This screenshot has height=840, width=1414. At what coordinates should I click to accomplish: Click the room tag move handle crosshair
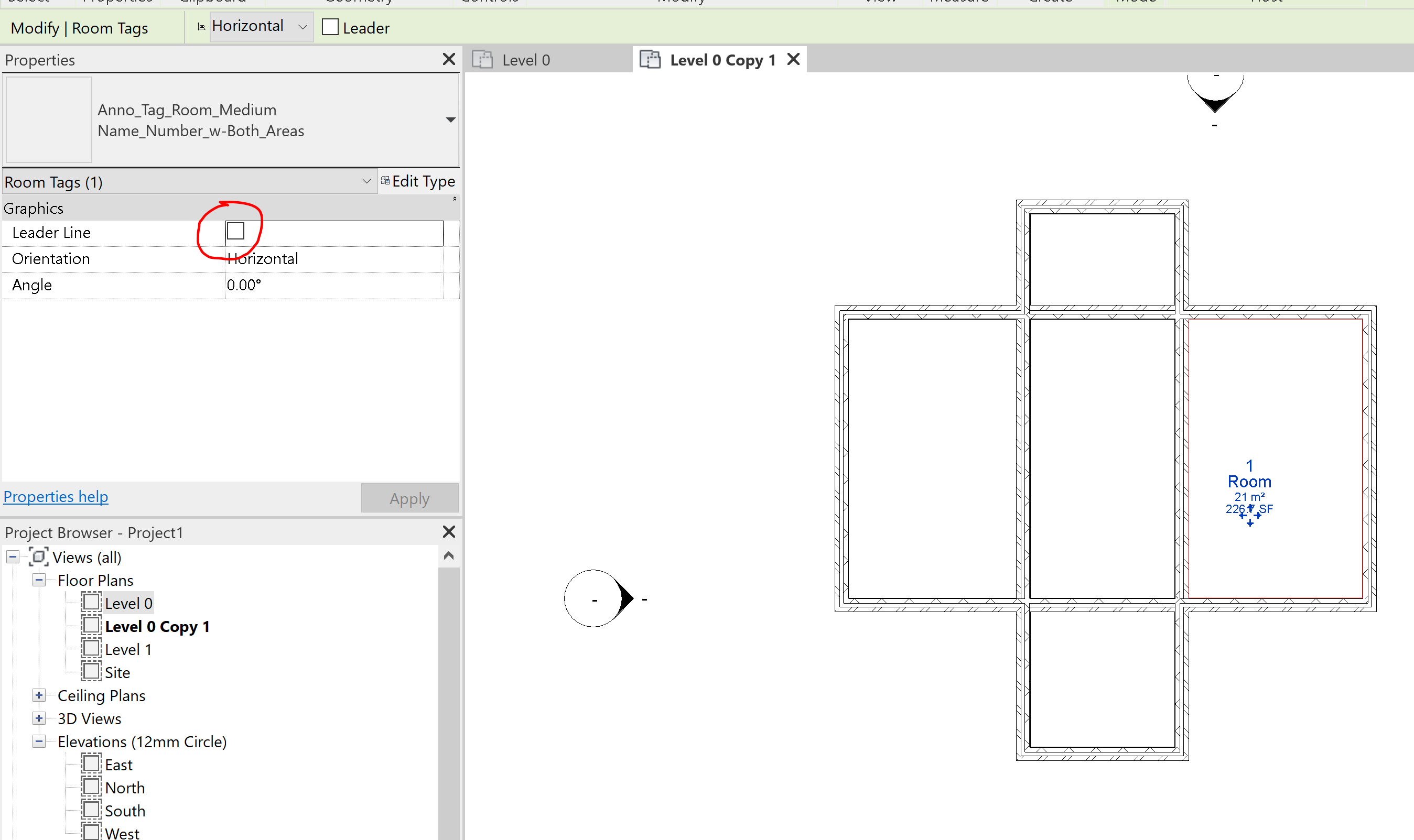(1250, 516)
